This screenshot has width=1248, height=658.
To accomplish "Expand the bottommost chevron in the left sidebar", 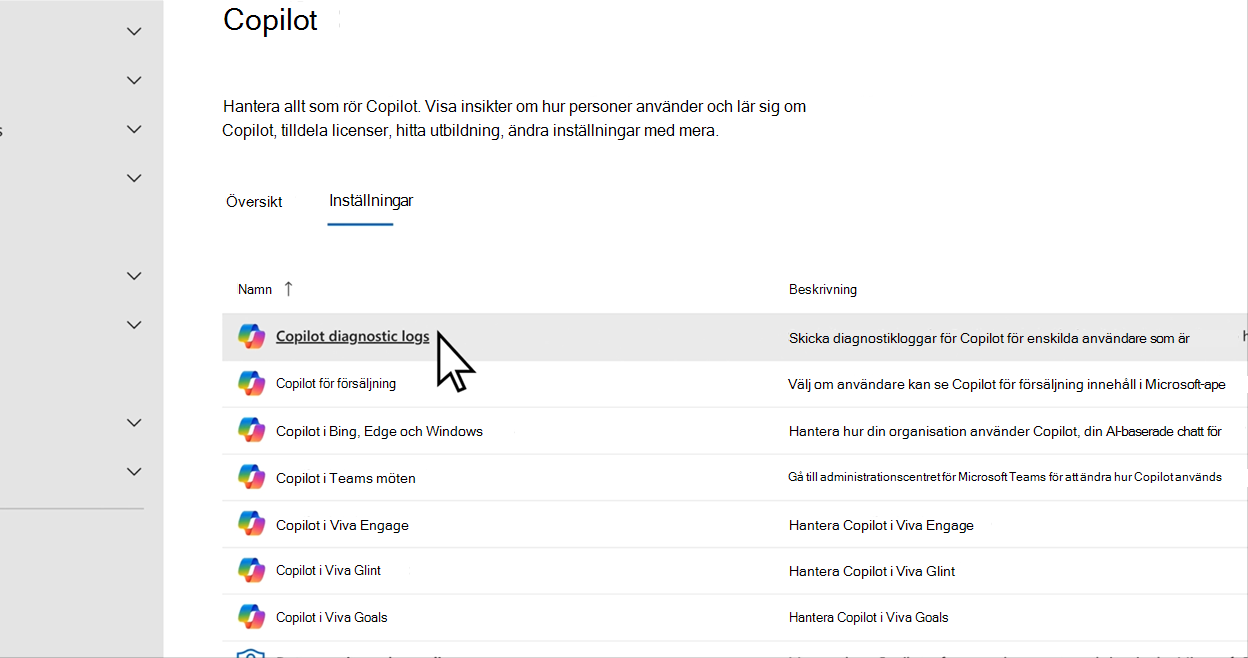I will (x=134, y=471).
